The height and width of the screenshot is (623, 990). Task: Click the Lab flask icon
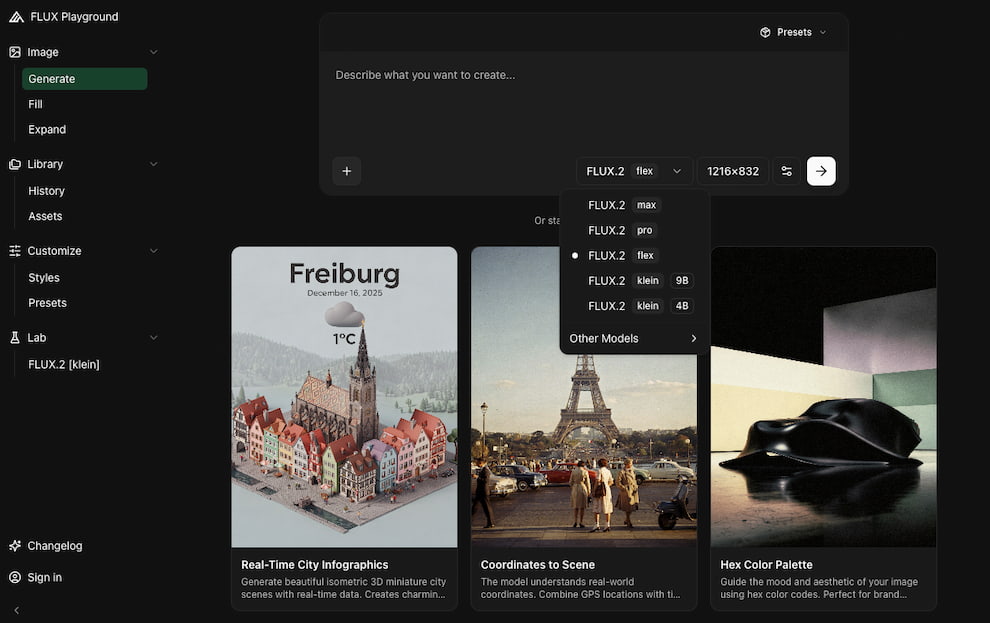tap(15, 338)
